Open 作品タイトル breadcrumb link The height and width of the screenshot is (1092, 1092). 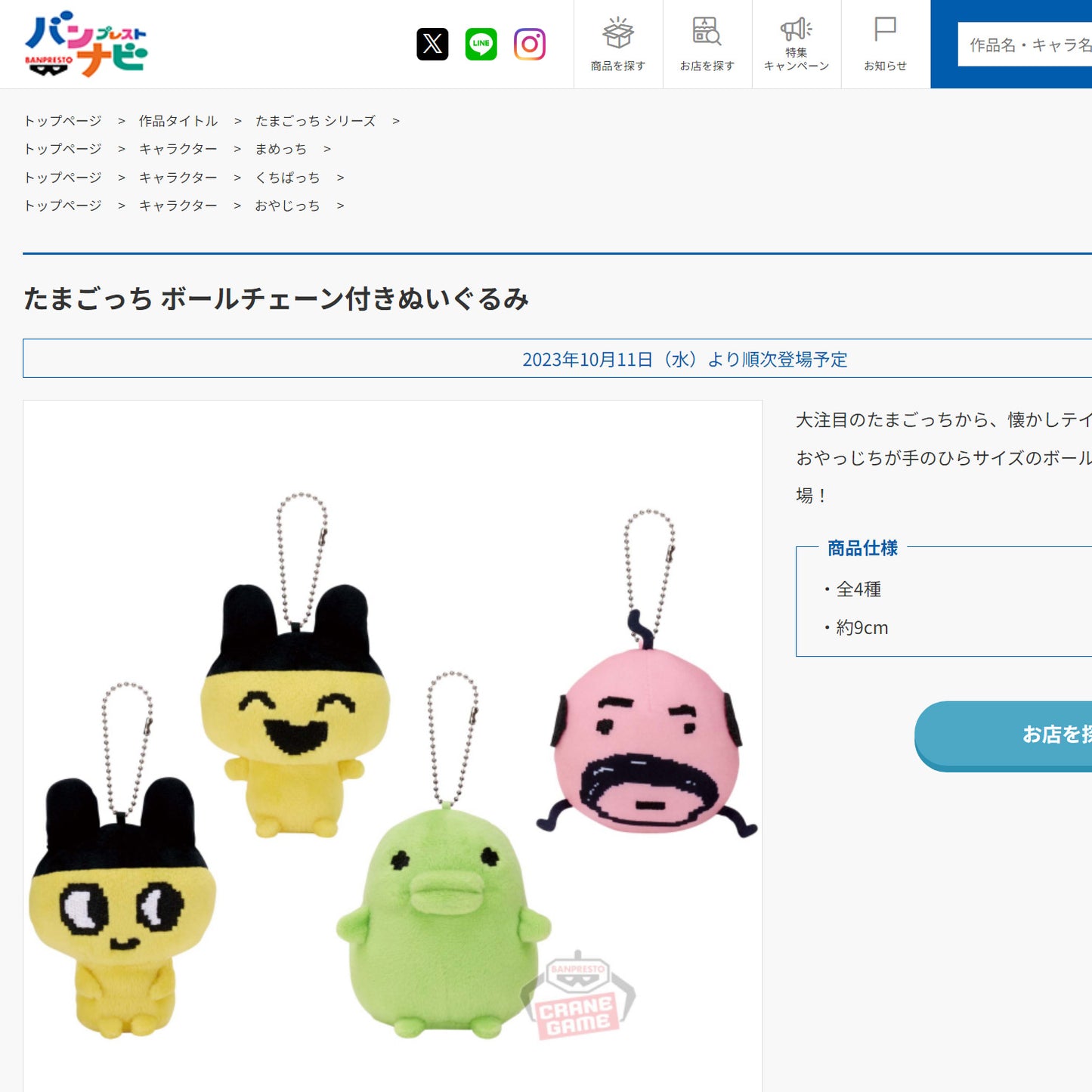[178, 121]
